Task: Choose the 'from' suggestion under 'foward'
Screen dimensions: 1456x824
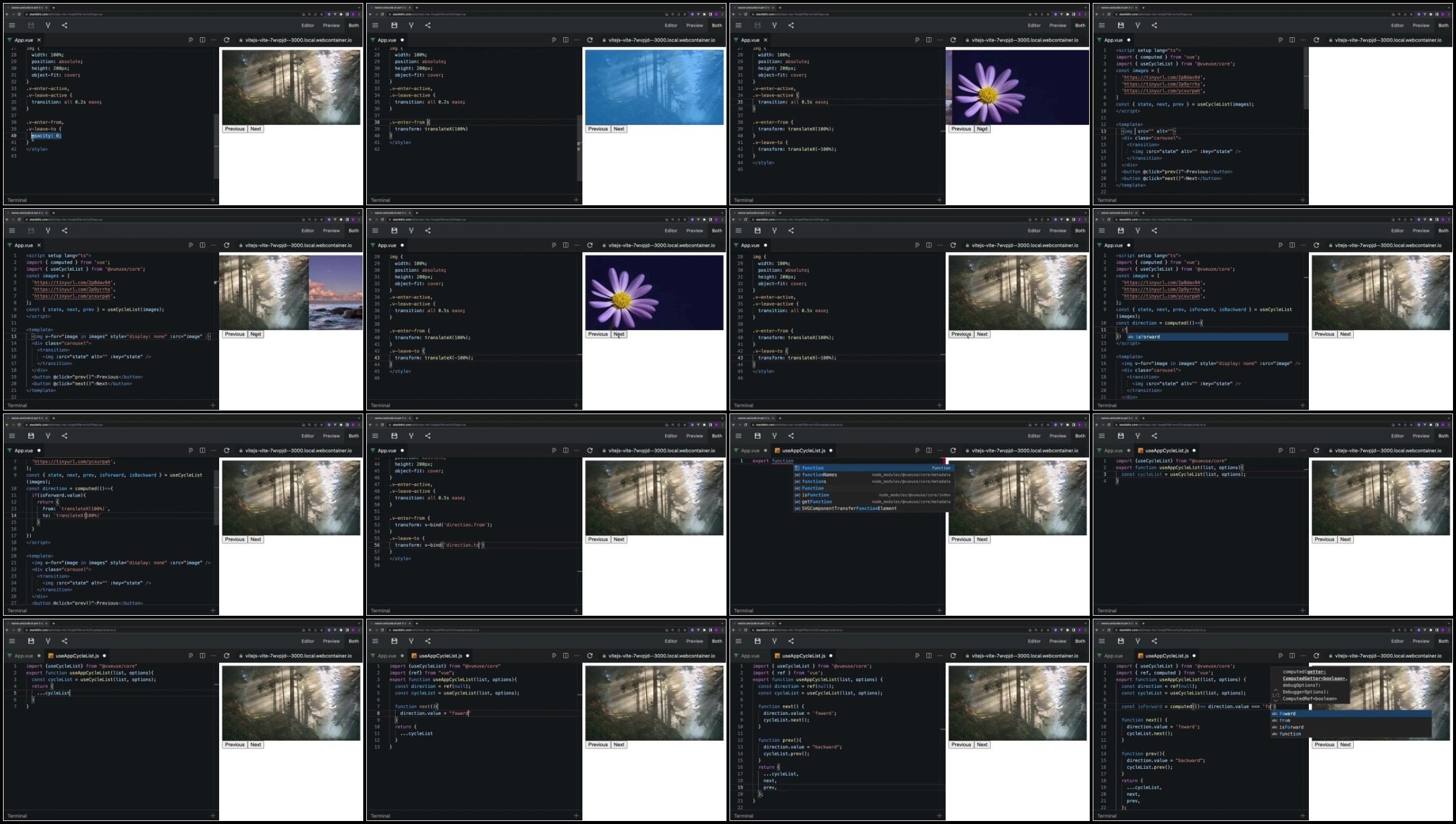Action: [1351, 720]
